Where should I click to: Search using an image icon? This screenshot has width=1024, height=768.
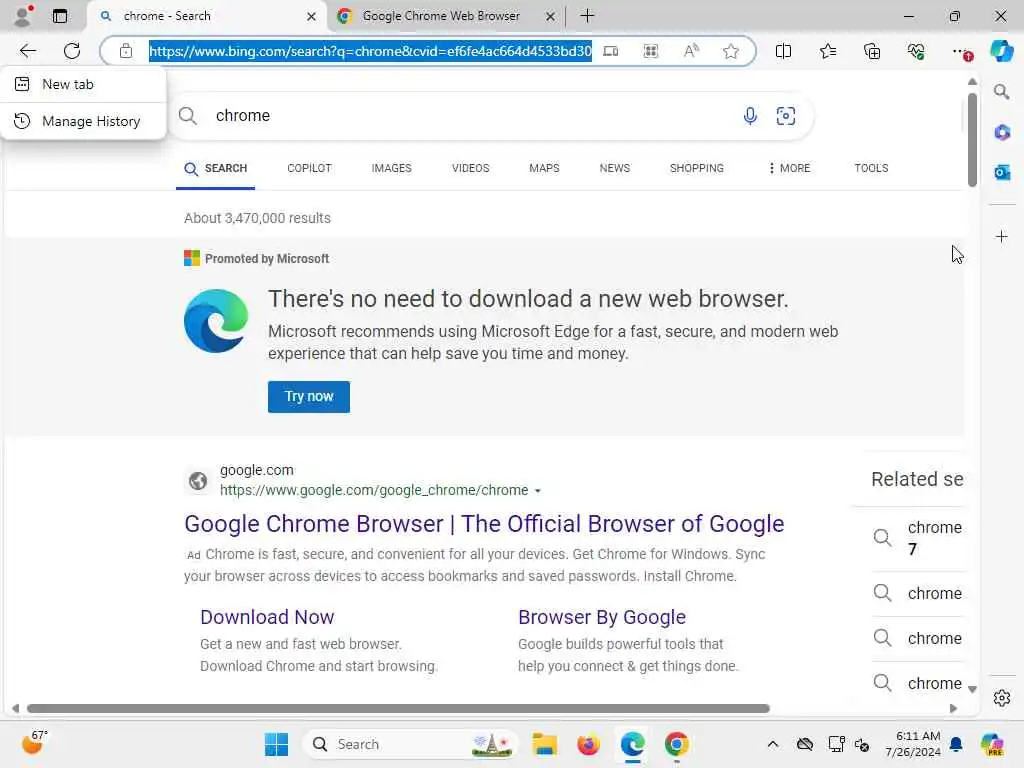785,116
